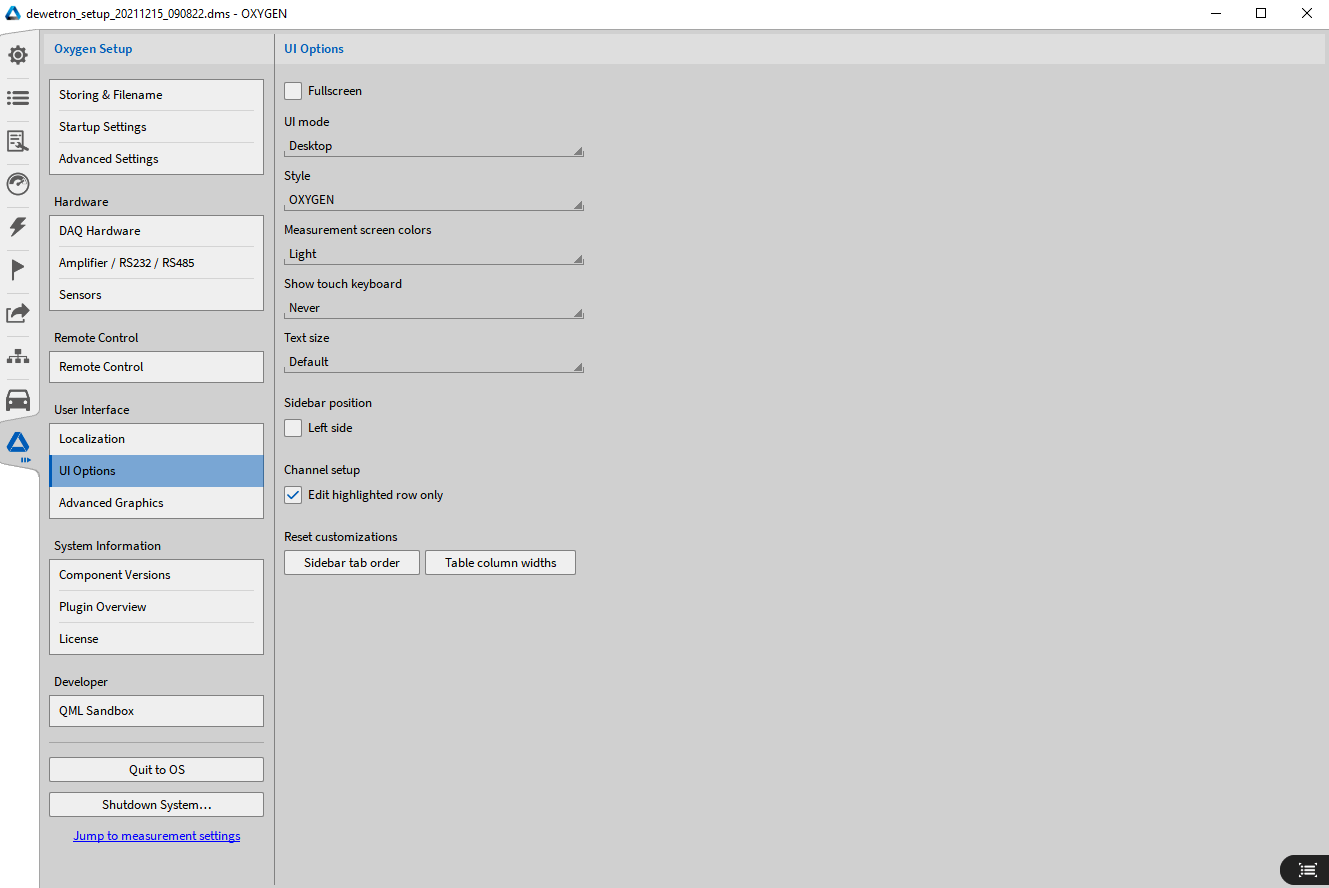Go to DAQ Hardware settings
1329x888 pixels.
coord(156,231)
